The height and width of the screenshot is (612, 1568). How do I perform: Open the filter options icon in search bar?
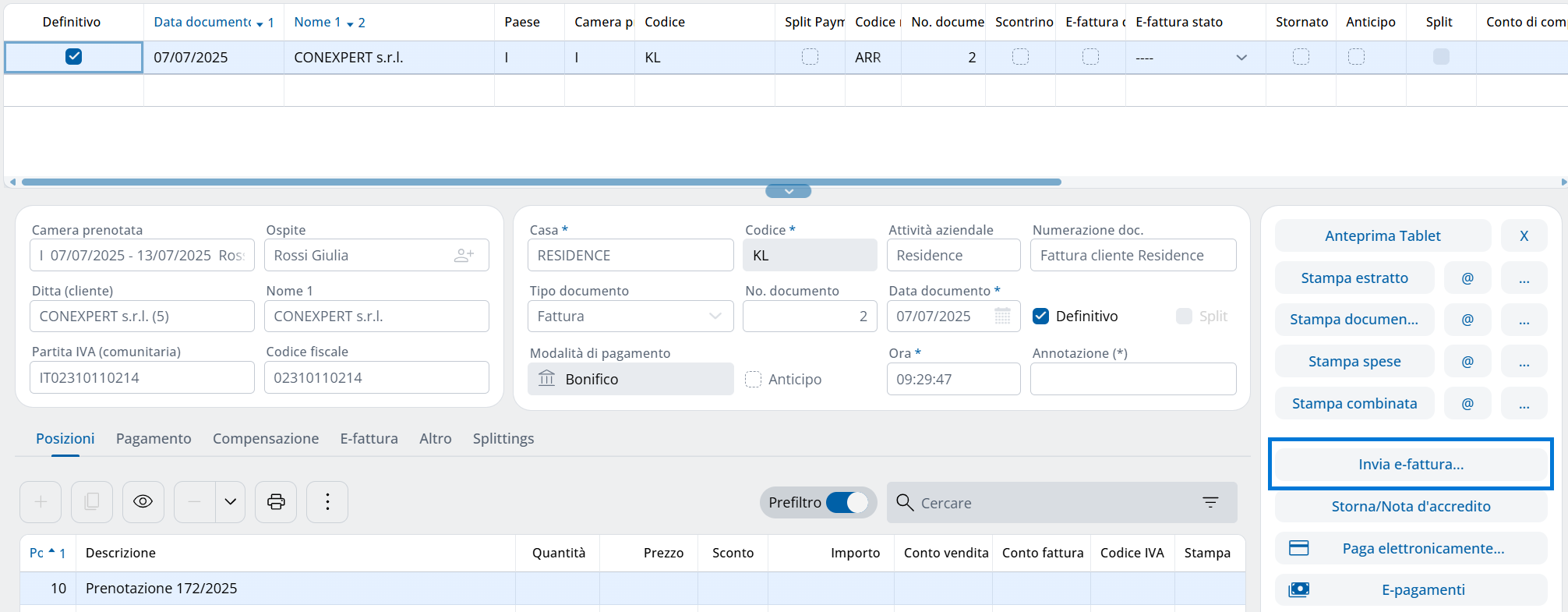[1210, 503]
